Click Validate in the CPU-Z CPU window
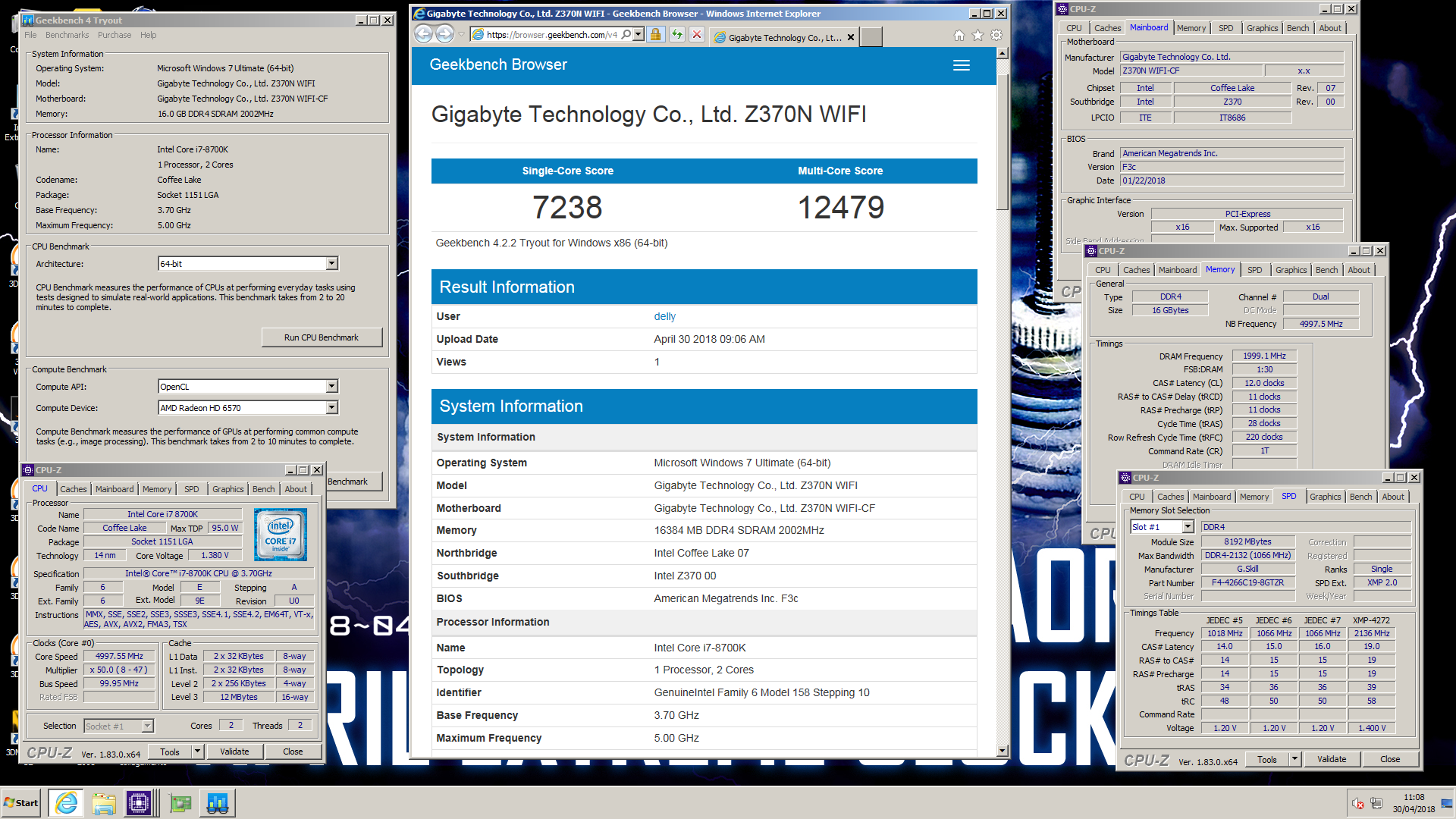1456x819 pixels. click(x=234, y=752)
